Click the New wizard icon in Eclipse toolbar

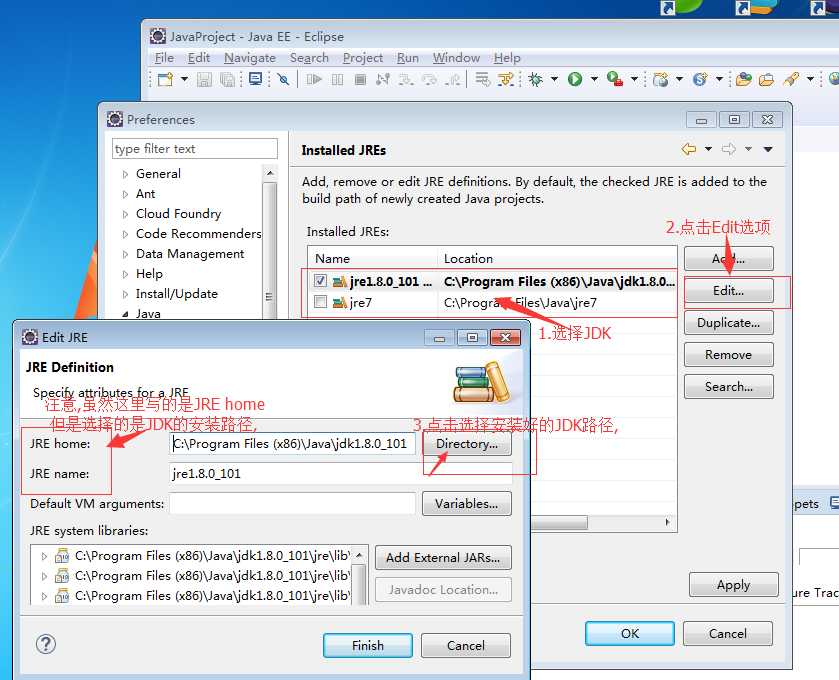[165, 80]
